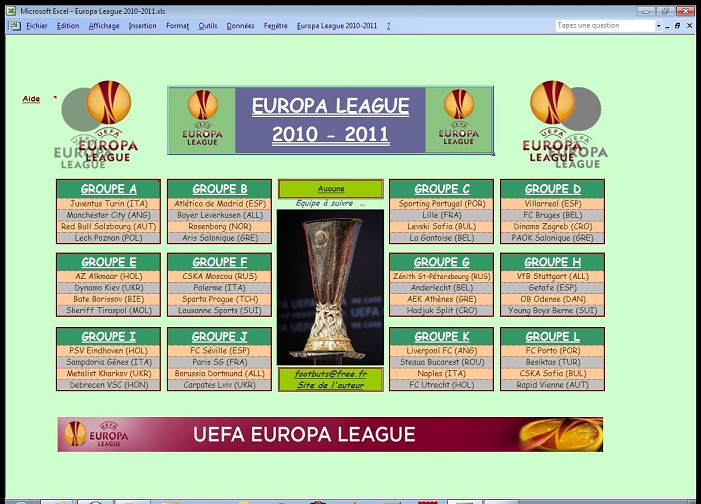Viewport: 701px width, 504px height.
Task: Click inside the 'Tapez une question' field
Action: click(605, 25)
